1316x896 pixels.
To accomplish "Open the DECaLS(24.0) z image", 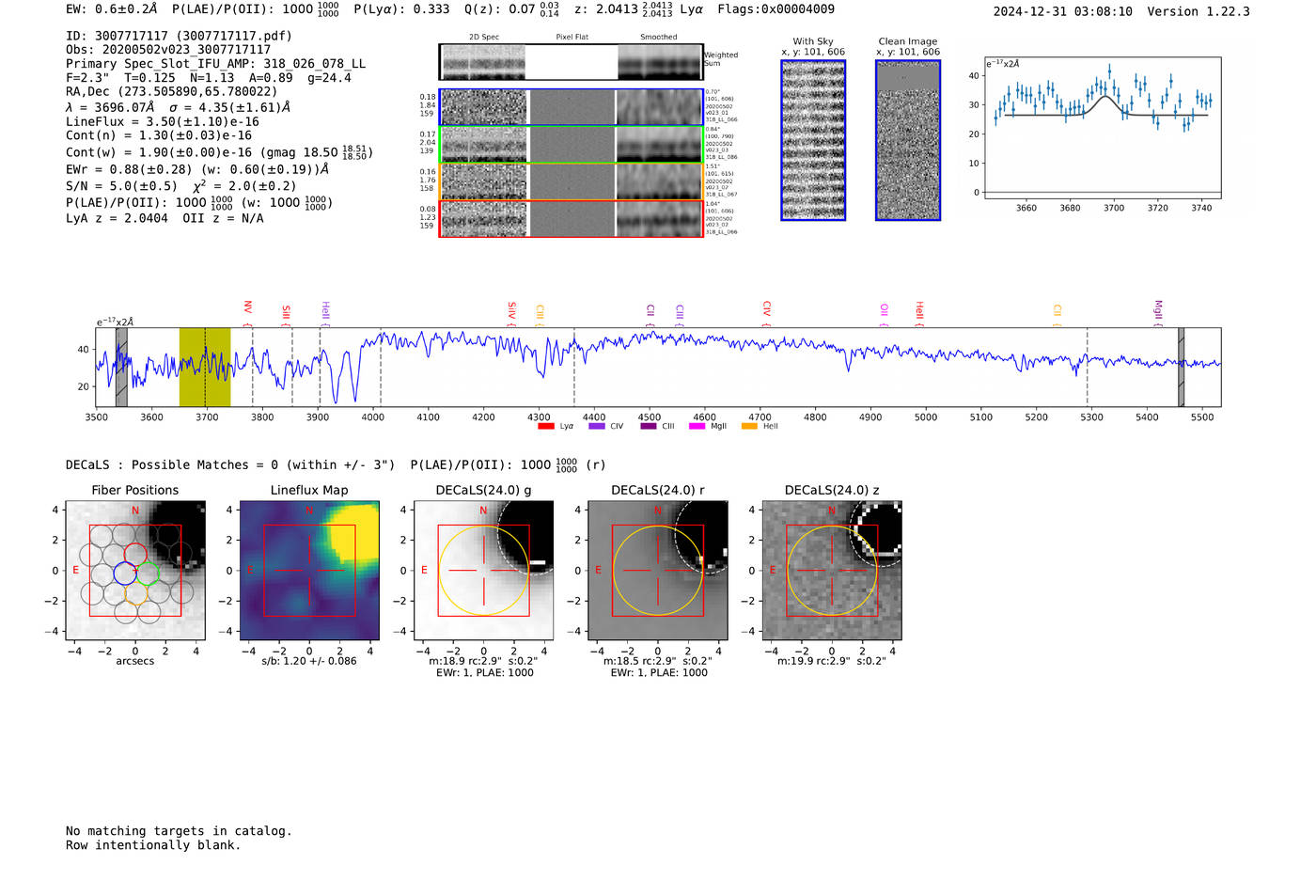I will click(x=832, y=571).
